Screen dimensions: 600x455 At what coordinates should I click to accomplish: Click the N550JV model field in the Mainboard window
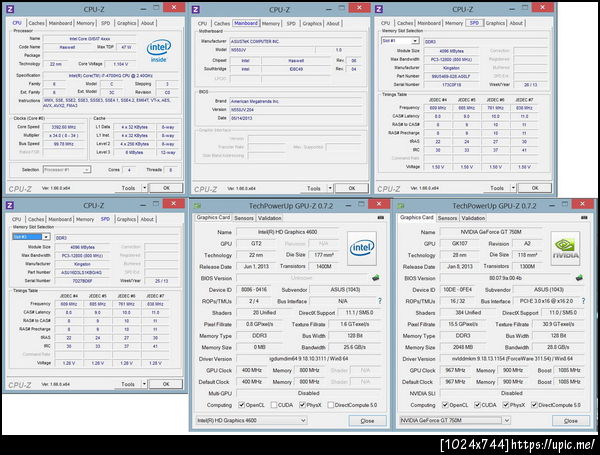(272, 50)
